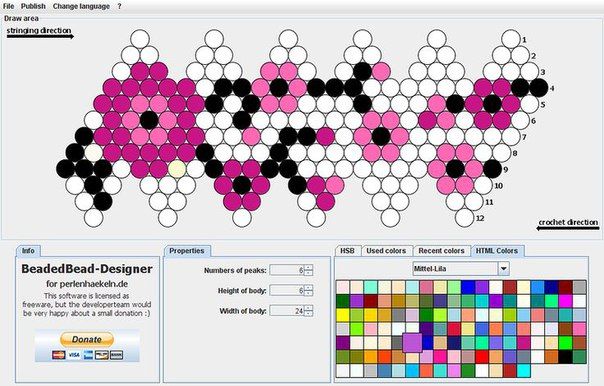The height and width of the screenshot is (386, 604).
Task: Open the question mark help menu
Action: 119,6
